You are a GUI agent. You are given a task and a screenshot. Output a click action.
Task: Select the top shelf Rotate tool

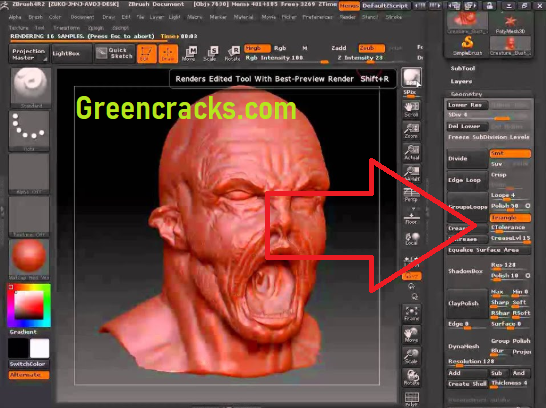(232, 54)
